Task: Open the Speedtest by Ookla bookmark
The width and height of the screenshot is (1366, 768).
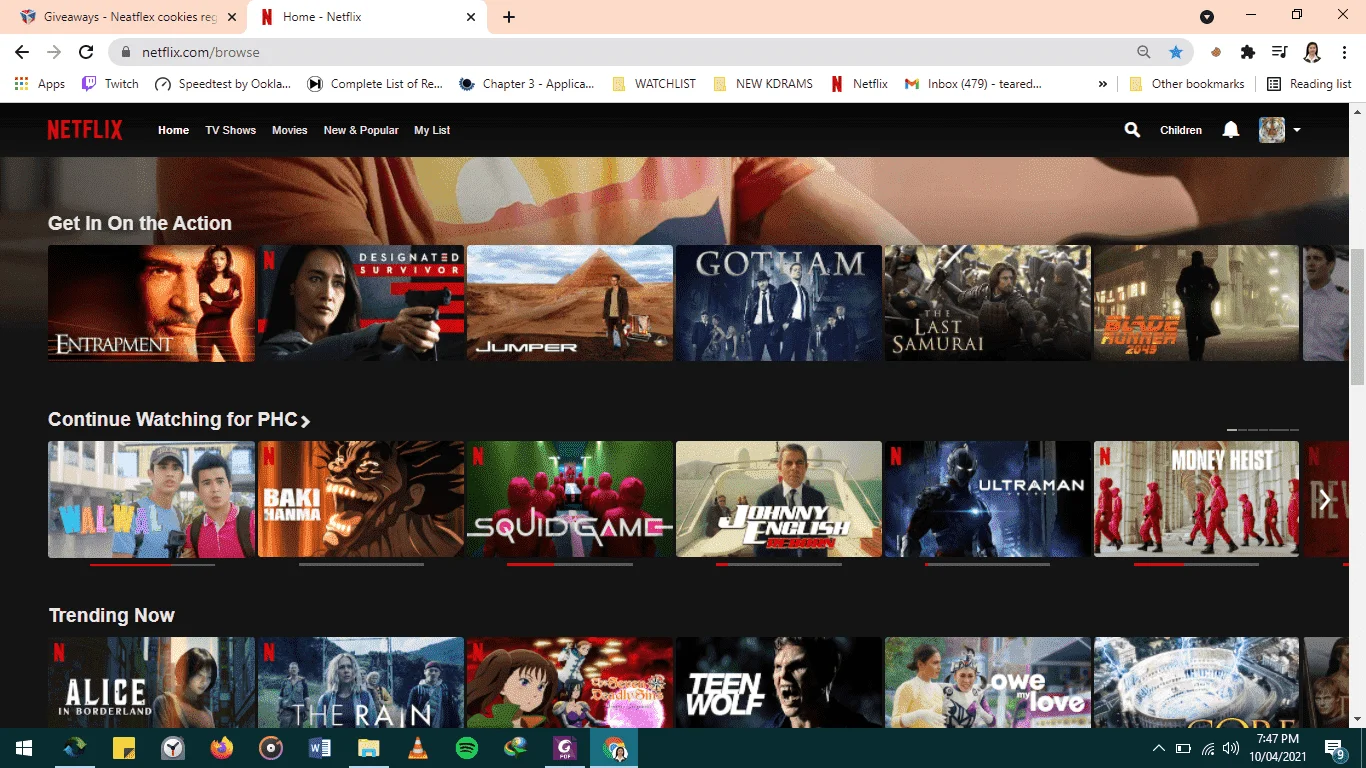Action: click(x=223, y=84)
